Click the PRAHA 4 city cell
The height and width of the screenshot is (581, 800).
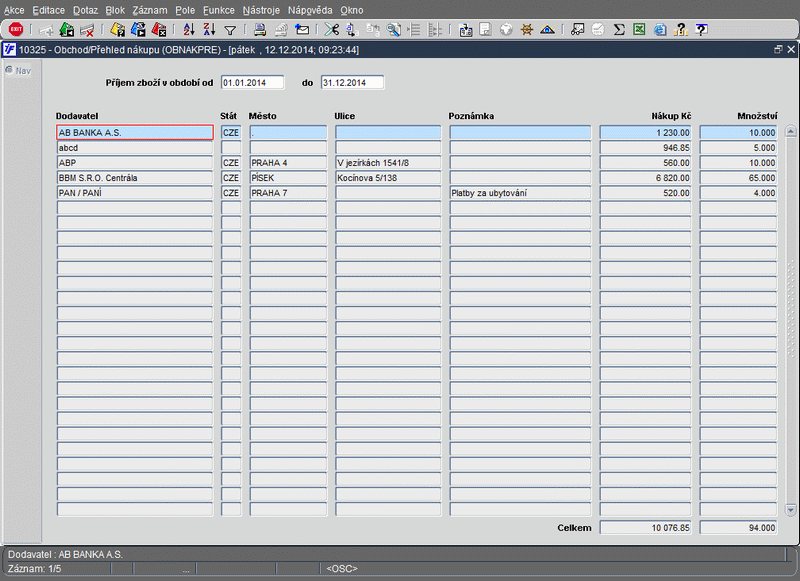point(288,163)
